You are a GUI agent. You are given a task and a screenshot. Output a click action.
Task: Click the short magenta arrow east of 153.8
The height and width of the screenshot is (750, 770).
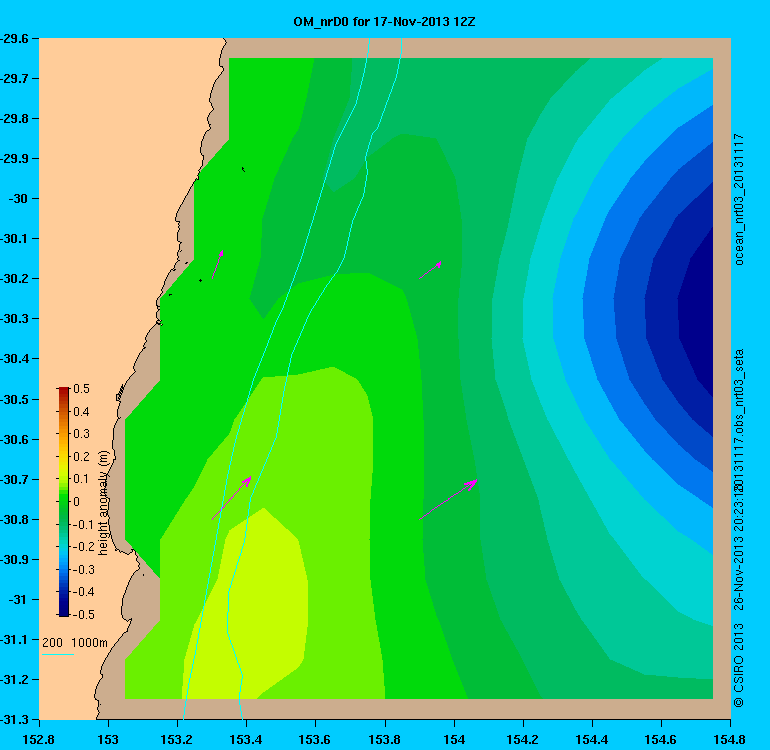[430, 270]
